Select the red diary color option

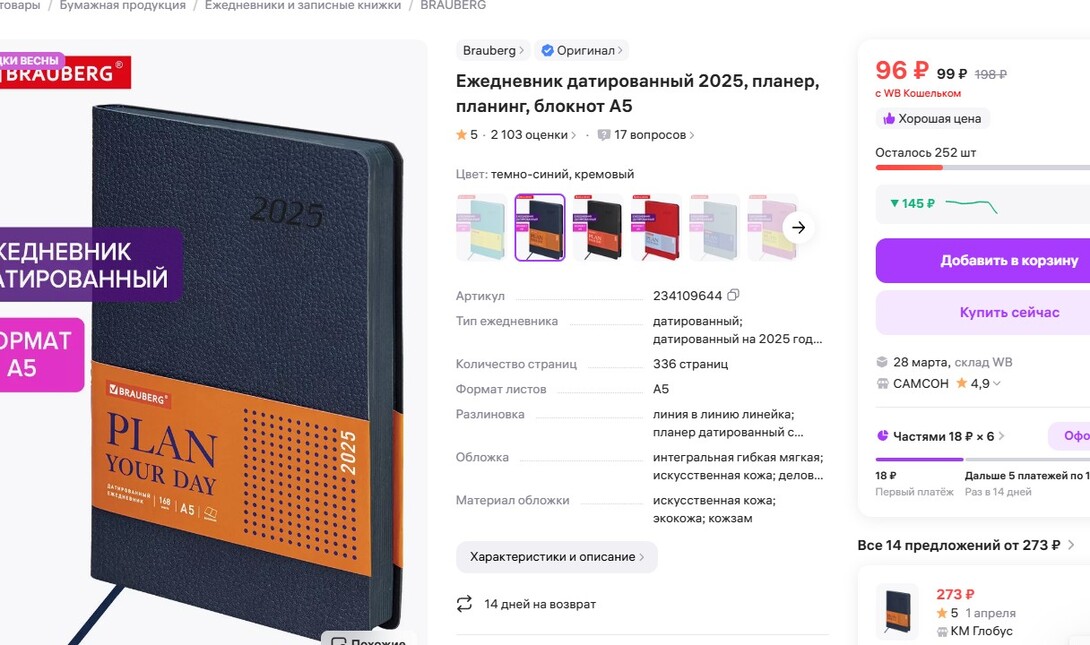click(x=656, y=227)
